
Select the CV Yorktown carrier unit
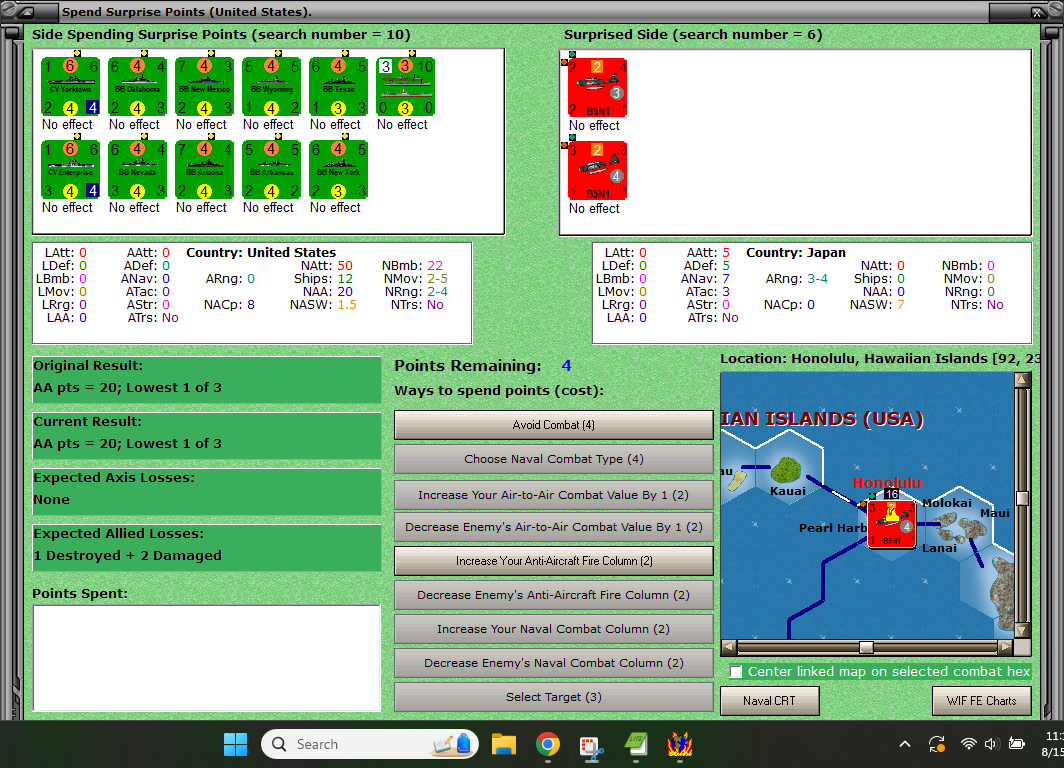click(71, 87)
